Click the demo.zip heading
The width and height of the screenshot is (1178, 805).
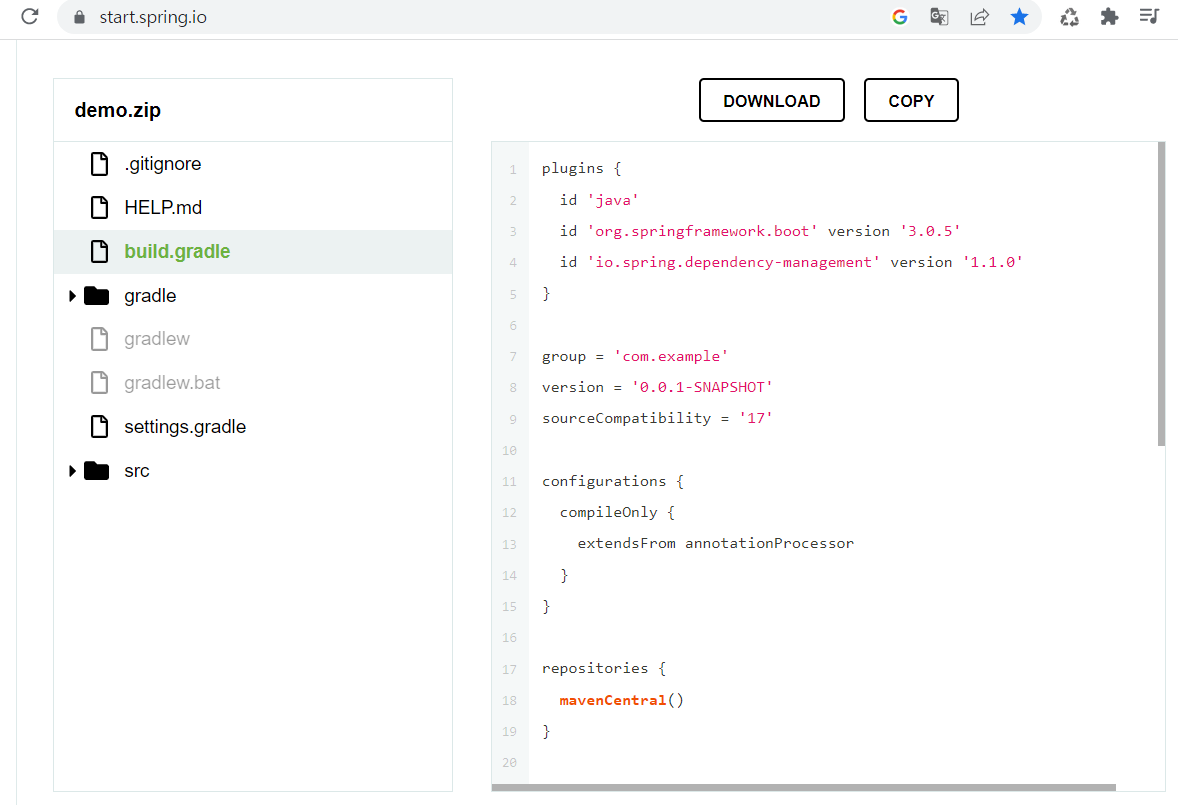[x=118, y=110]
